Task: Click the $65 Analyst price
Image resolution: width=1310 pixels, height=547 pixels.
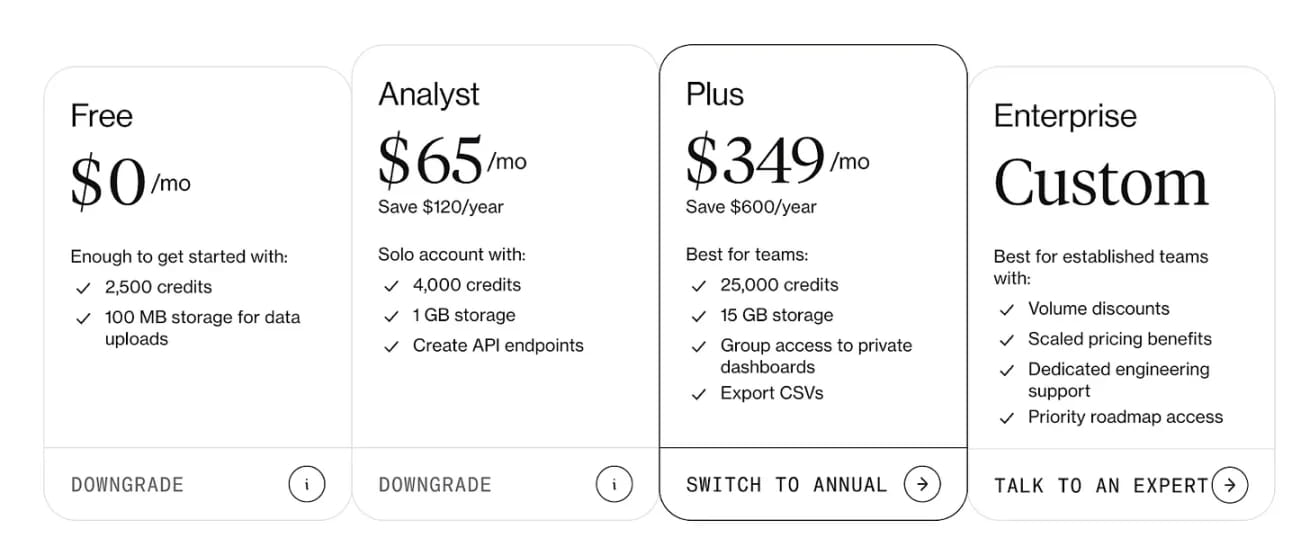Action: (x=432, y=161)
